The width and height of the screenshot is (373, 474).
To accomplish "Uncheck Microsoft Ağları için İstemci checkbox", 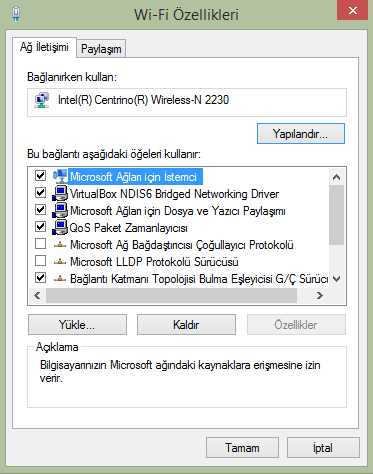I will (x=41, y=176).
